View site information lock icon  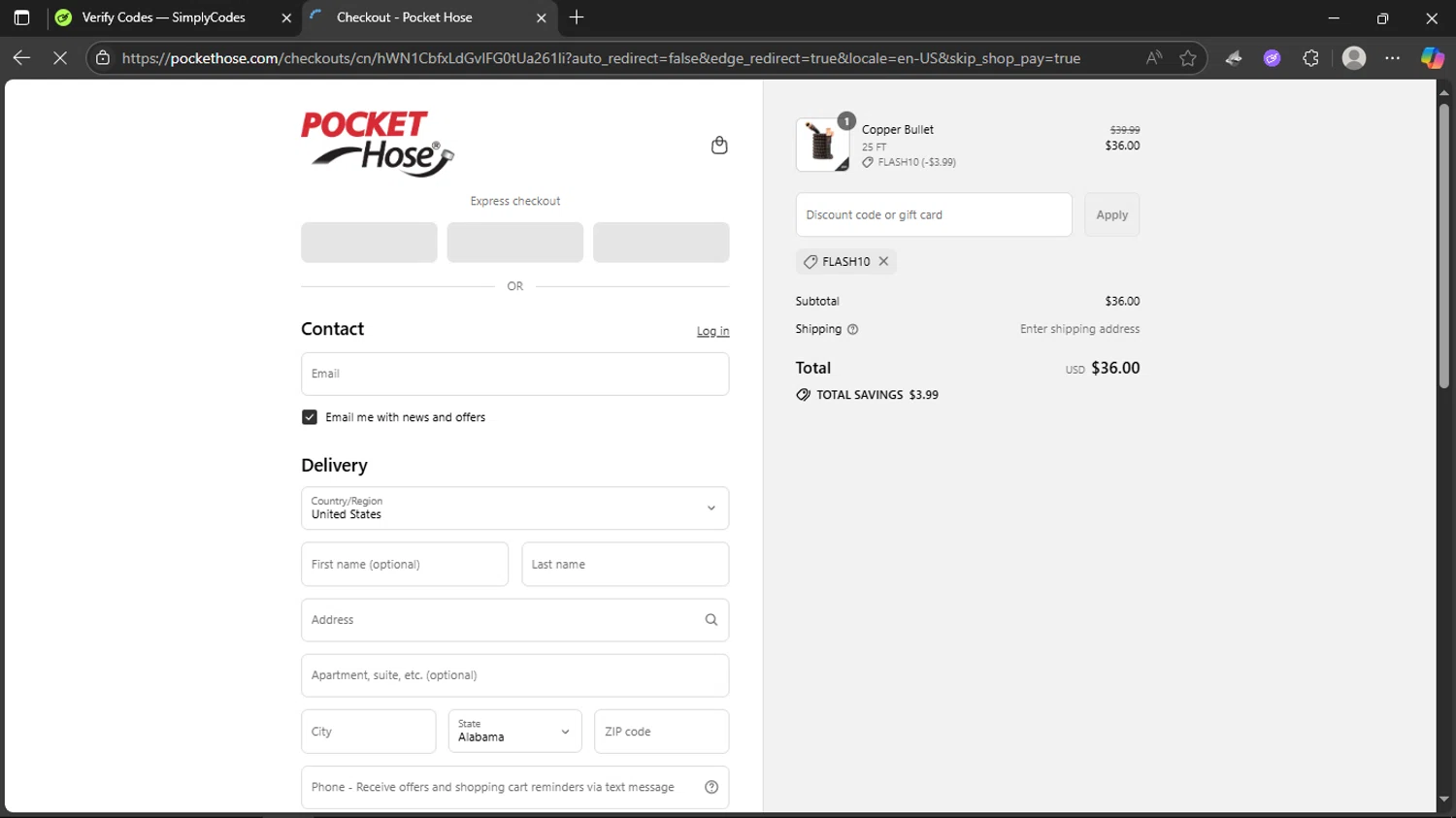(103, 58)
